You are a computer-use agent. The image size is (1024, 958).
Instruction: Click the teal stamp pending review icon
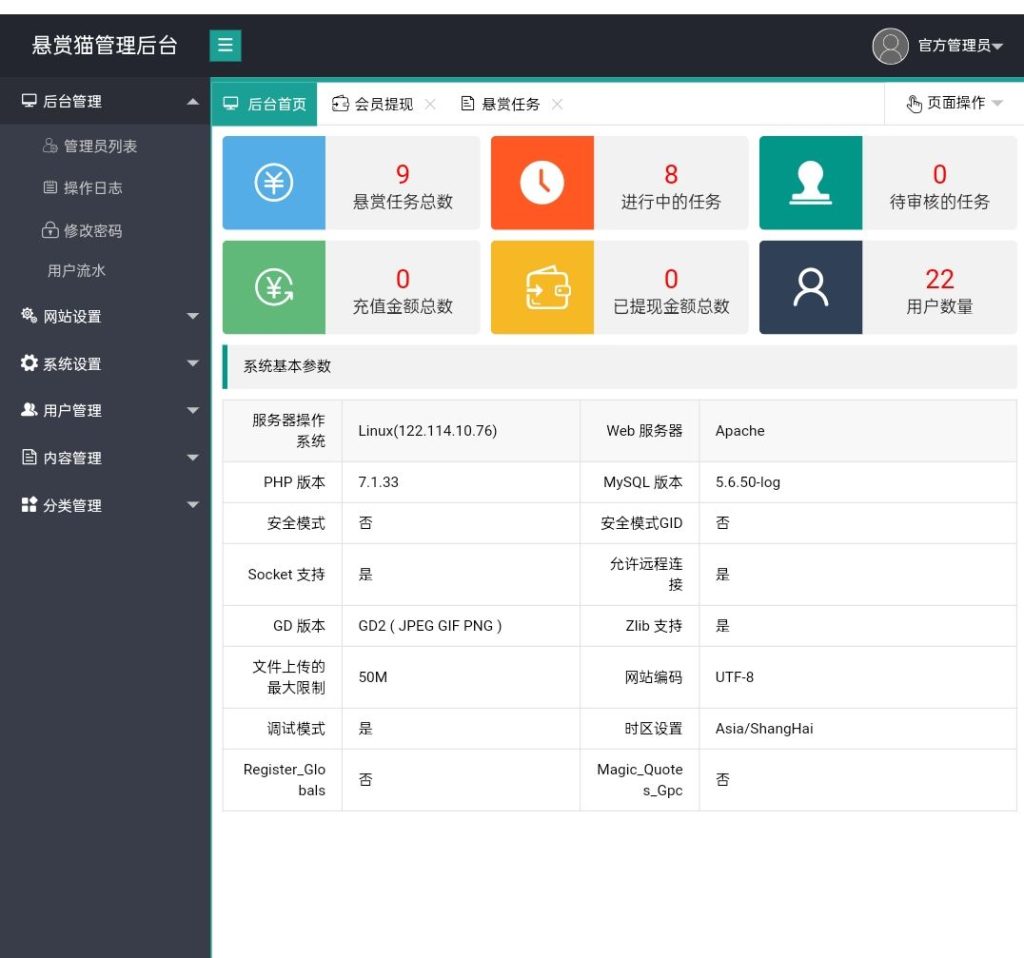(810, 183)
